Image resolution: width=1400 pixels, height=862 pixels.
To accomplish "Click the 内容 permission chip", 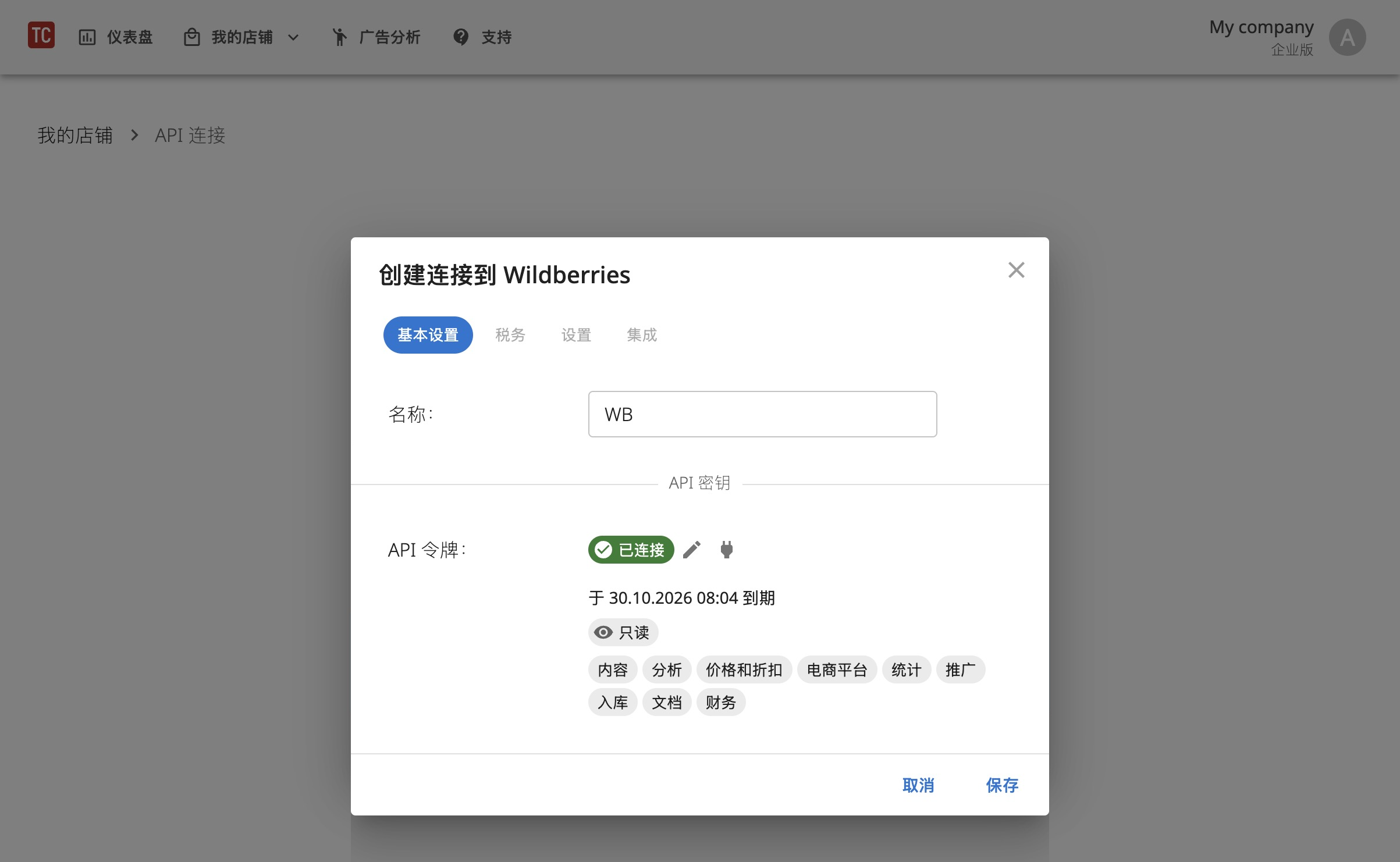I will point(613,669).
